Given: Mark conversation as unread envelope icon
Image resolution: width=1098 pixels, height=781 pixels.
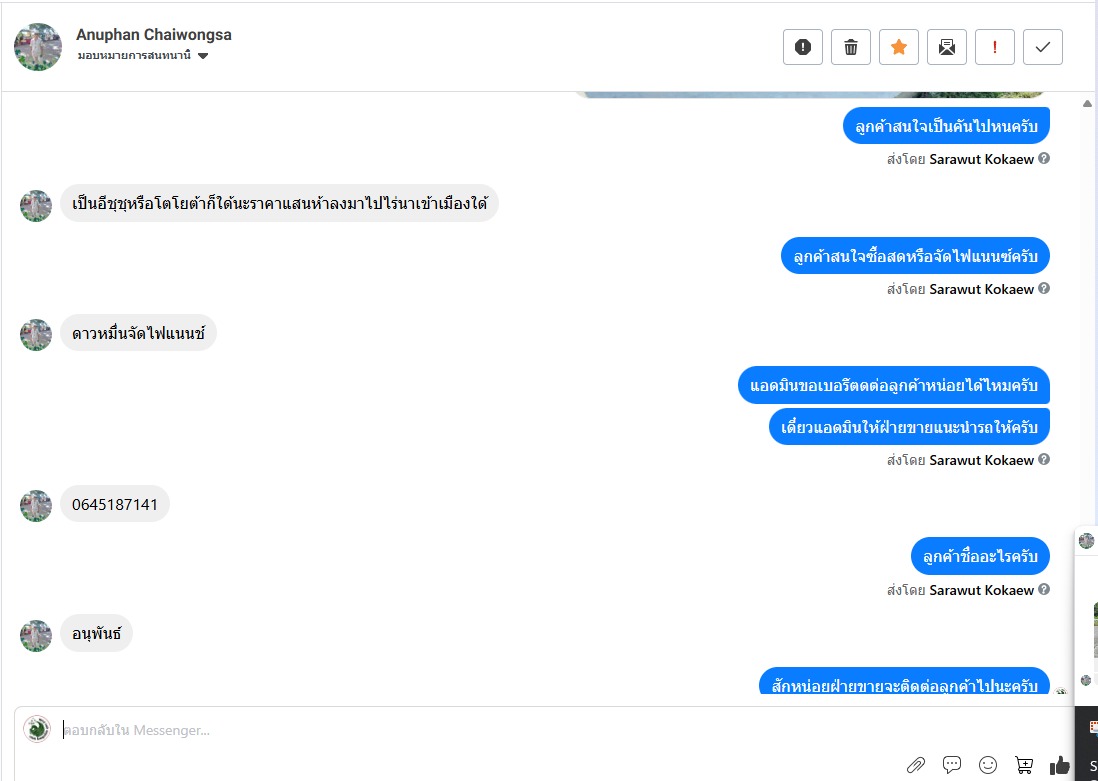Looking at the screenshot, I should point(947,47).
